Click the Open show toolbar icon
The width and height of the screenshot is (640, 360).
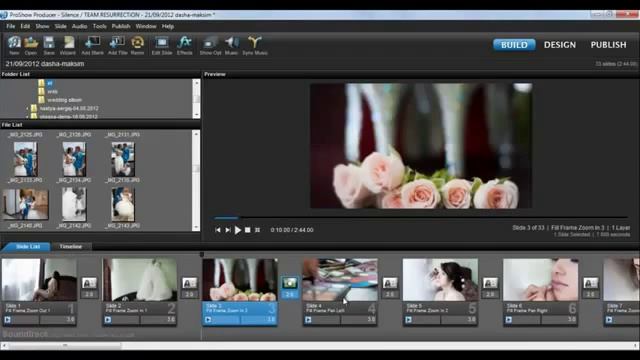(x=31, y=45)
